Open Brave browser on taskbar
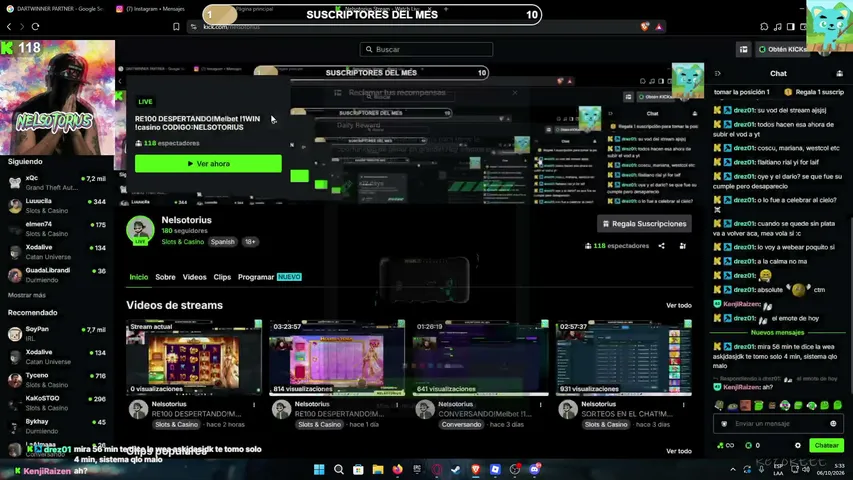 tap(475, 469)
